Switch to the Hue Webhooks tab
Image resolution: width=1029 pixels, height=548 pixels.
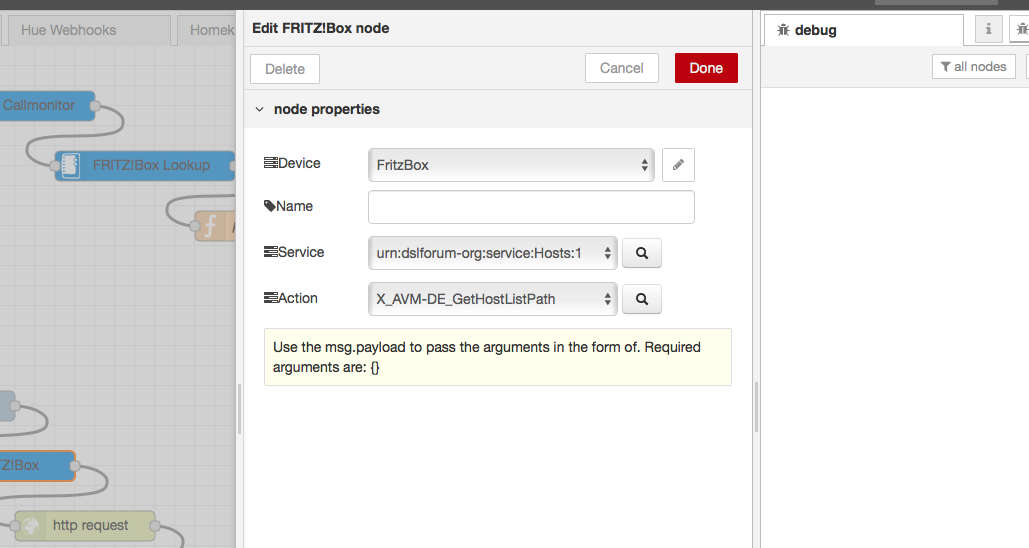(x=68, y=30)
